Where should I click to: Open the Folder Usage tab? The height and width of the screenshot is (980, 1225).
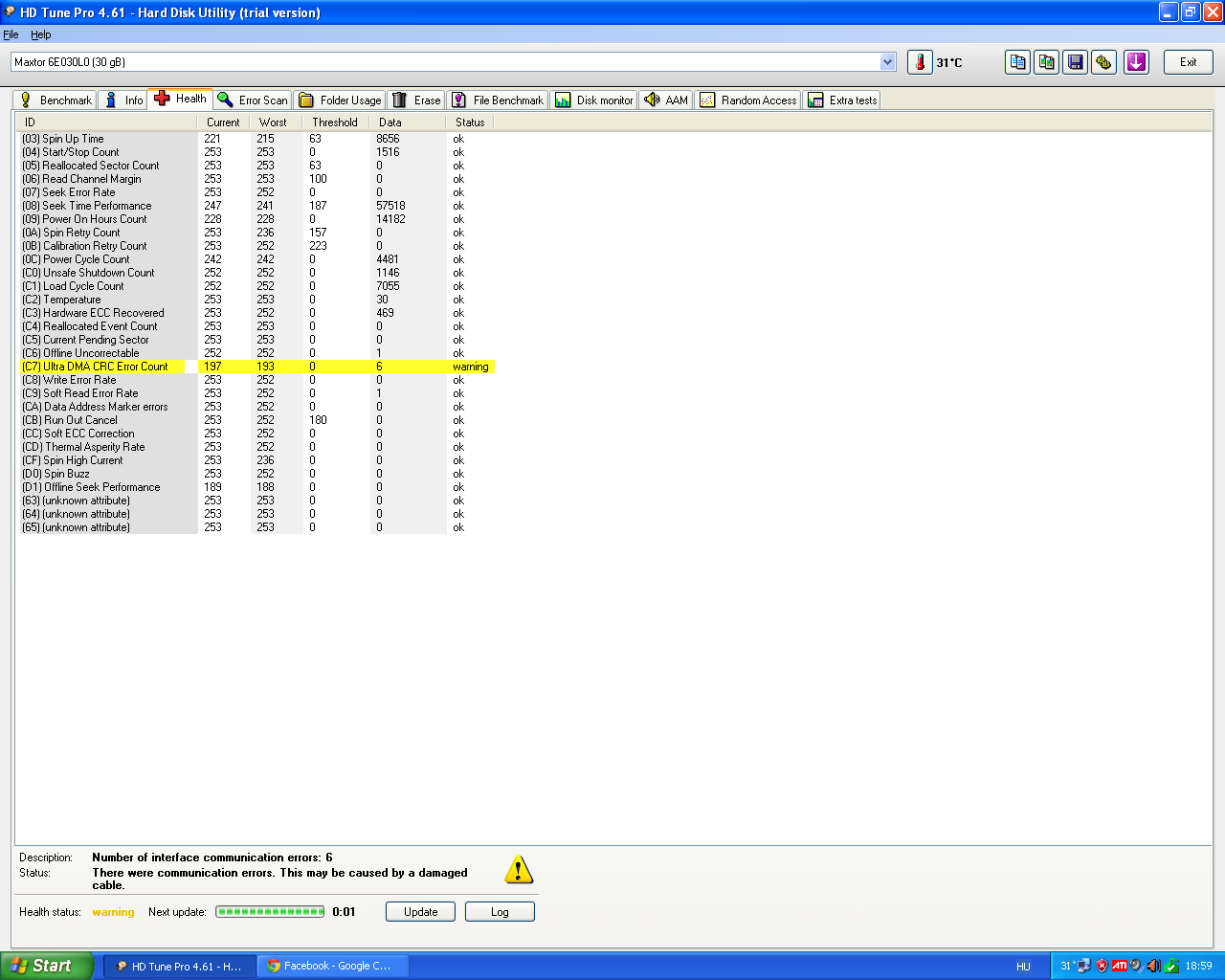(x=340, y=100)
